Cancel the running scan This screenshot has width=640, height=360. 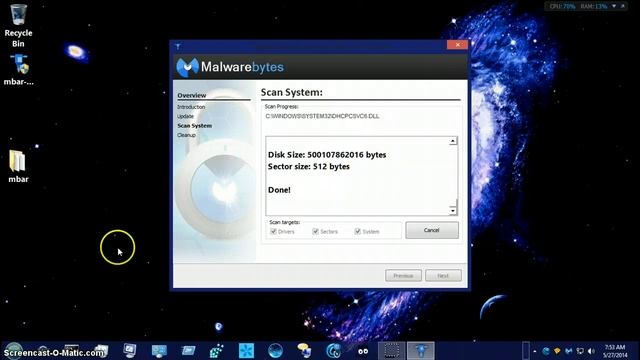tap(432, 230)
